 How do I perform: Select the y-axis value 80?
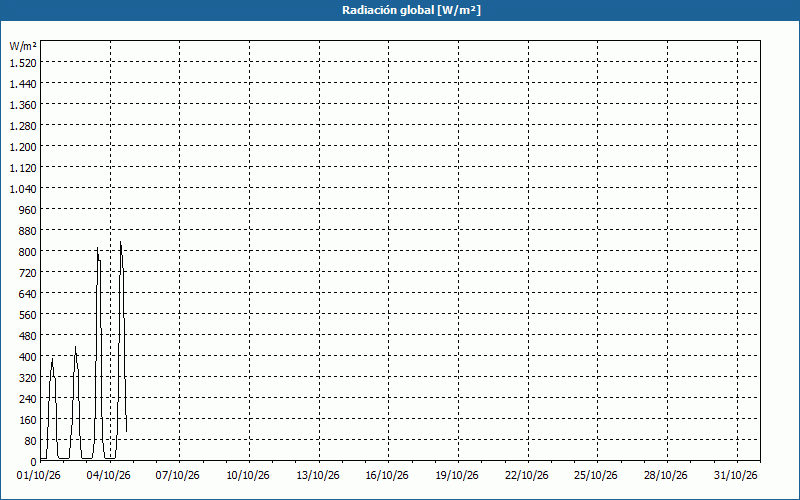[31, 441]
